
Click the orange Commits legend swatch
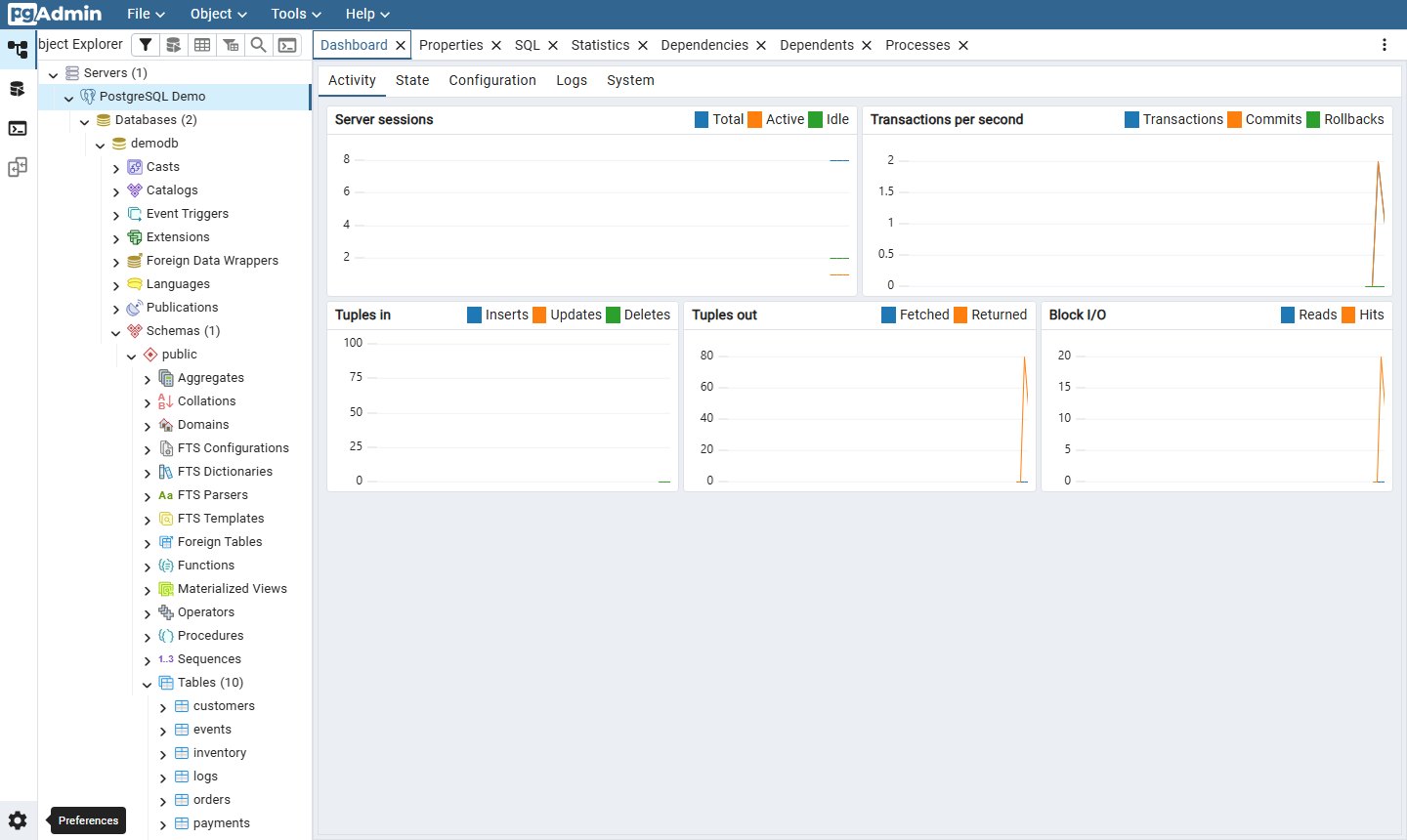(1235, 119)
